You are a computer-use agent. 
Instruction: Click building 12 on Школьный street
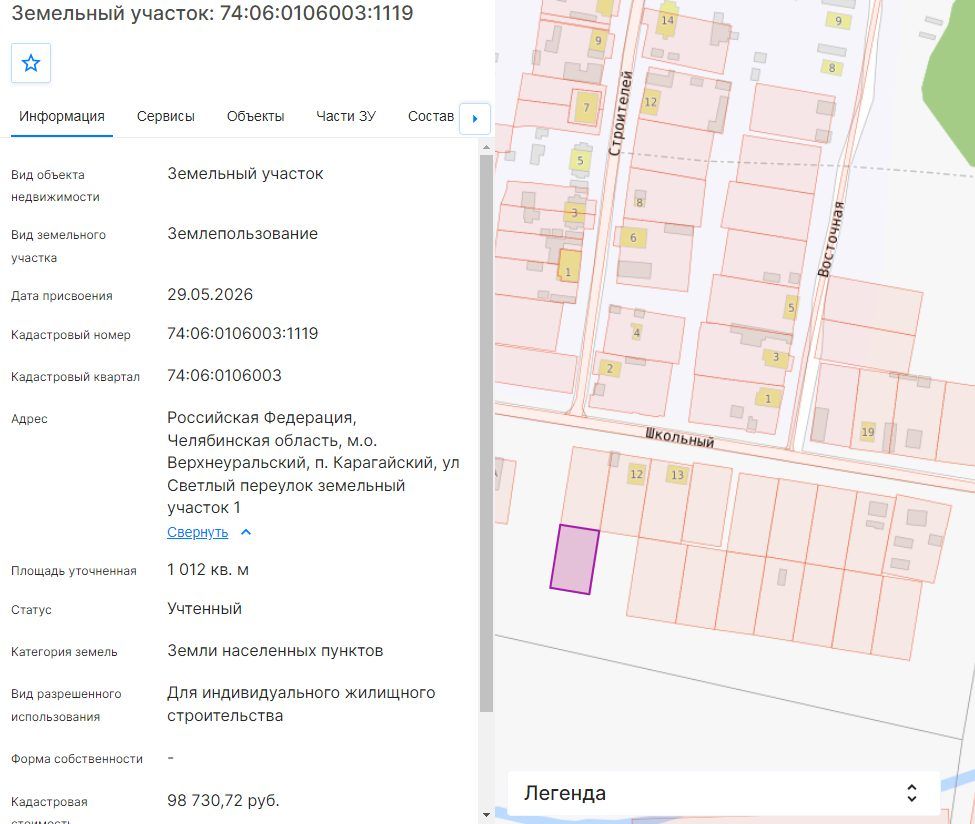click(636, 474)
